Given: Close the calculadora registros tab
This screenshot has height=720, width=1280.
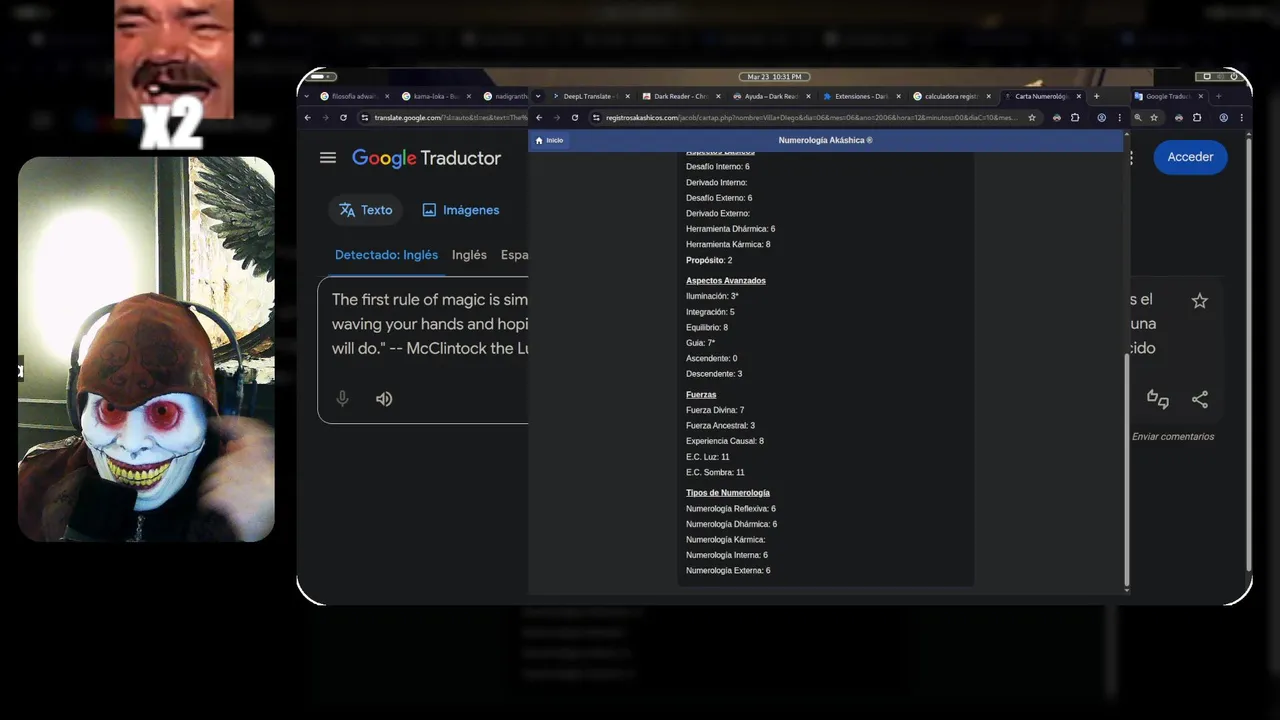Looking at the screenshot, I should 989,96.
